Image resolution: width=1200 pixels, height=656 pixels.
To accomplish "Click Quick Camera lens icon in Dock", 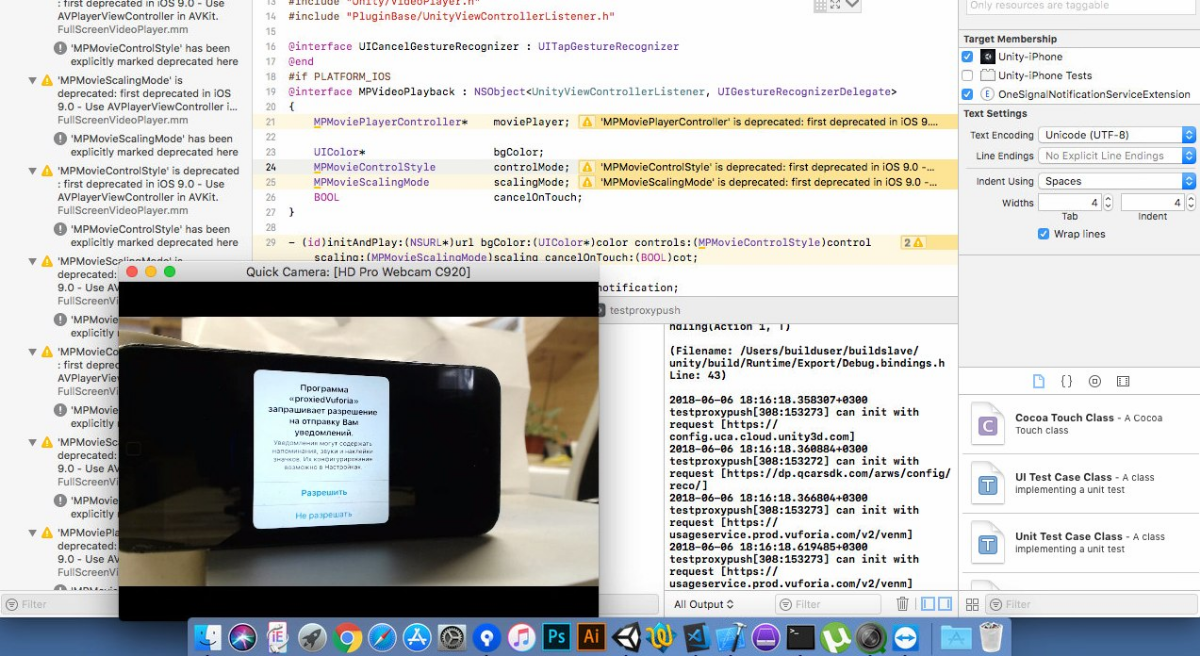I will pyautogui.click(x=870, y=636).
